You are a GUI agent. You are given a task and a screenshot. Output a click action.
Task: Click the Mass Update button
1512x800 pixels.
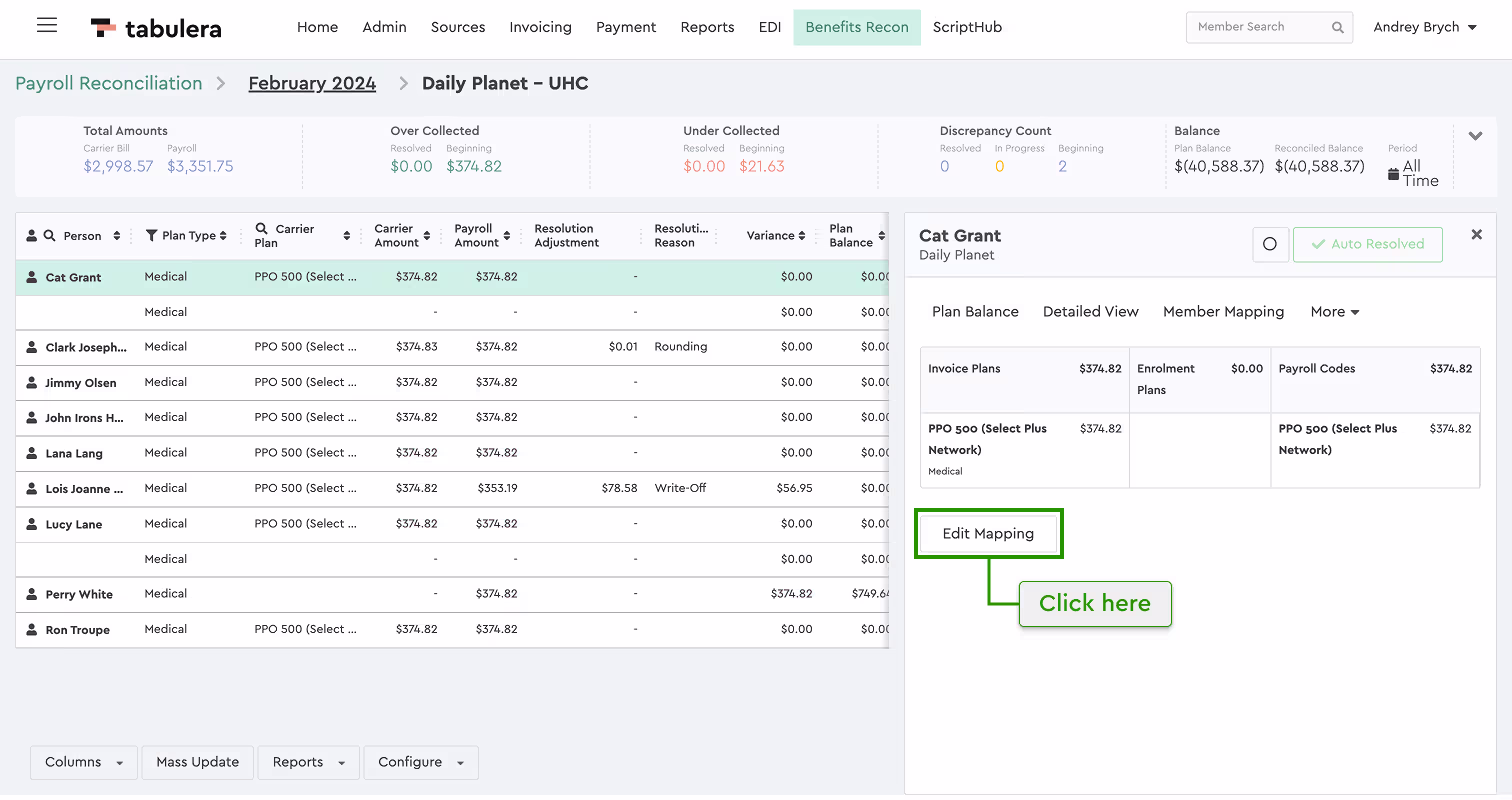[198, 762]
